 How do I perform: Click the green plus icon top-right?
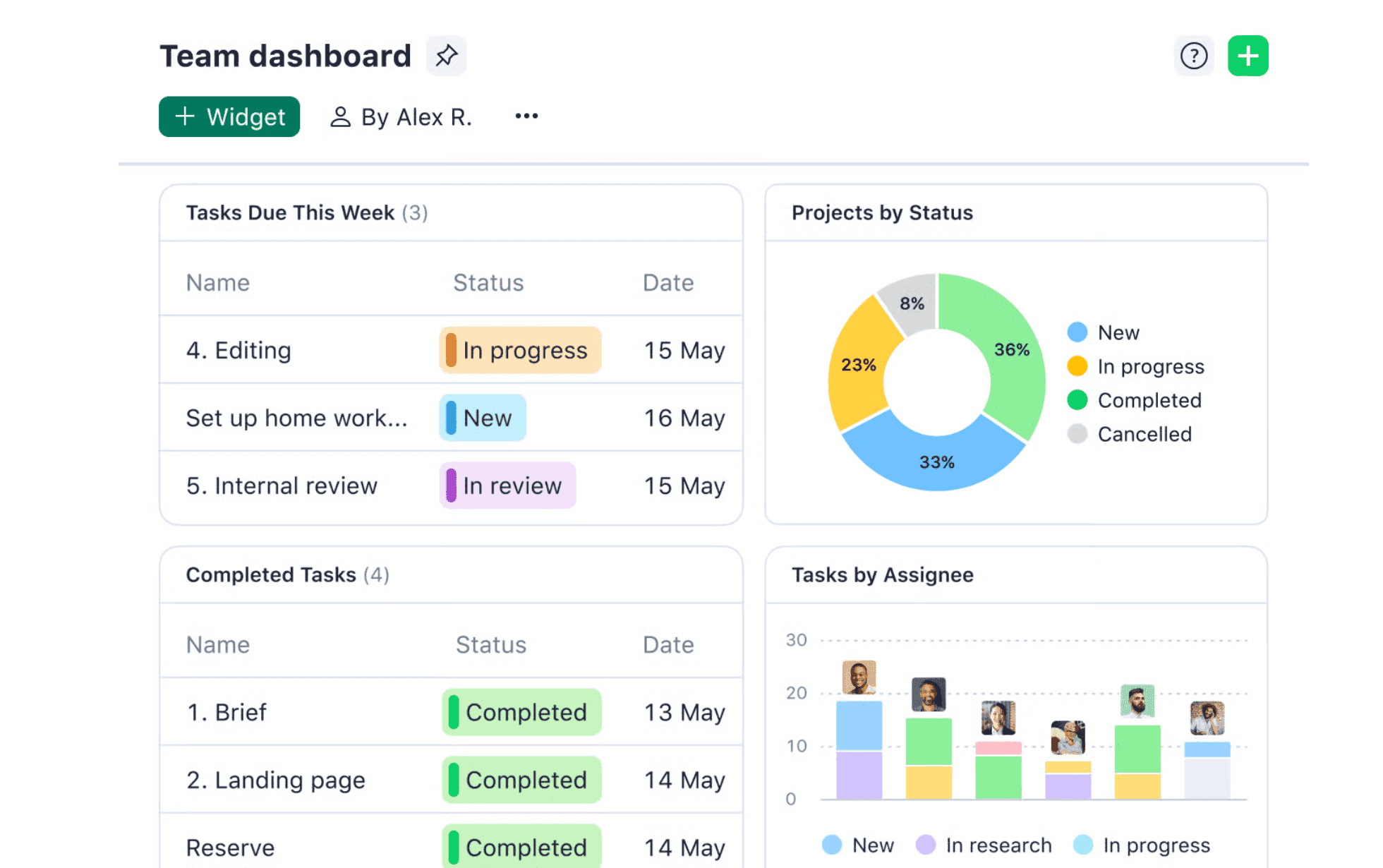coord(1248,55)
